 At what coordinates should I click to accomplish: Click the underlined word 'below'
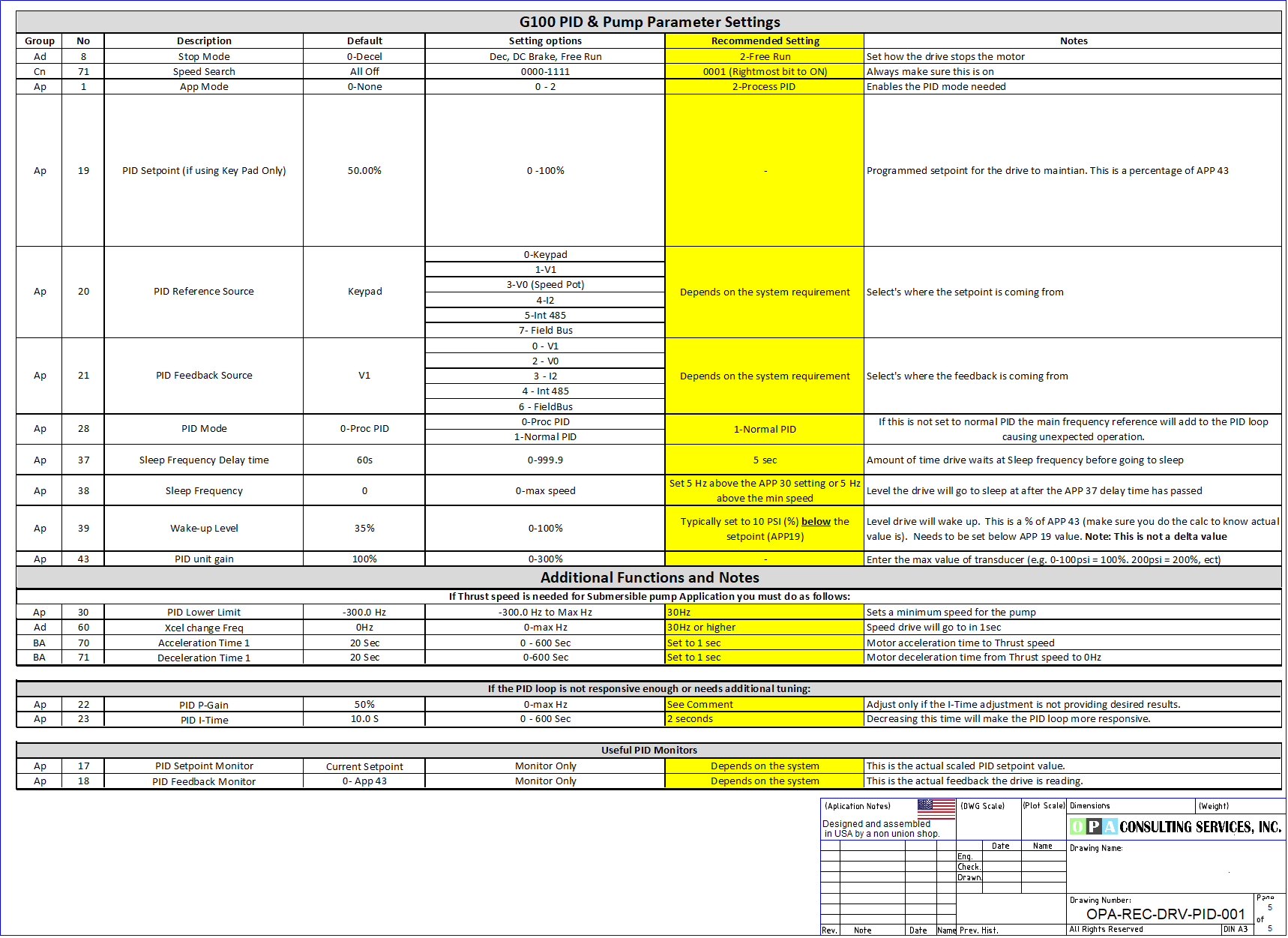[816, 522]
